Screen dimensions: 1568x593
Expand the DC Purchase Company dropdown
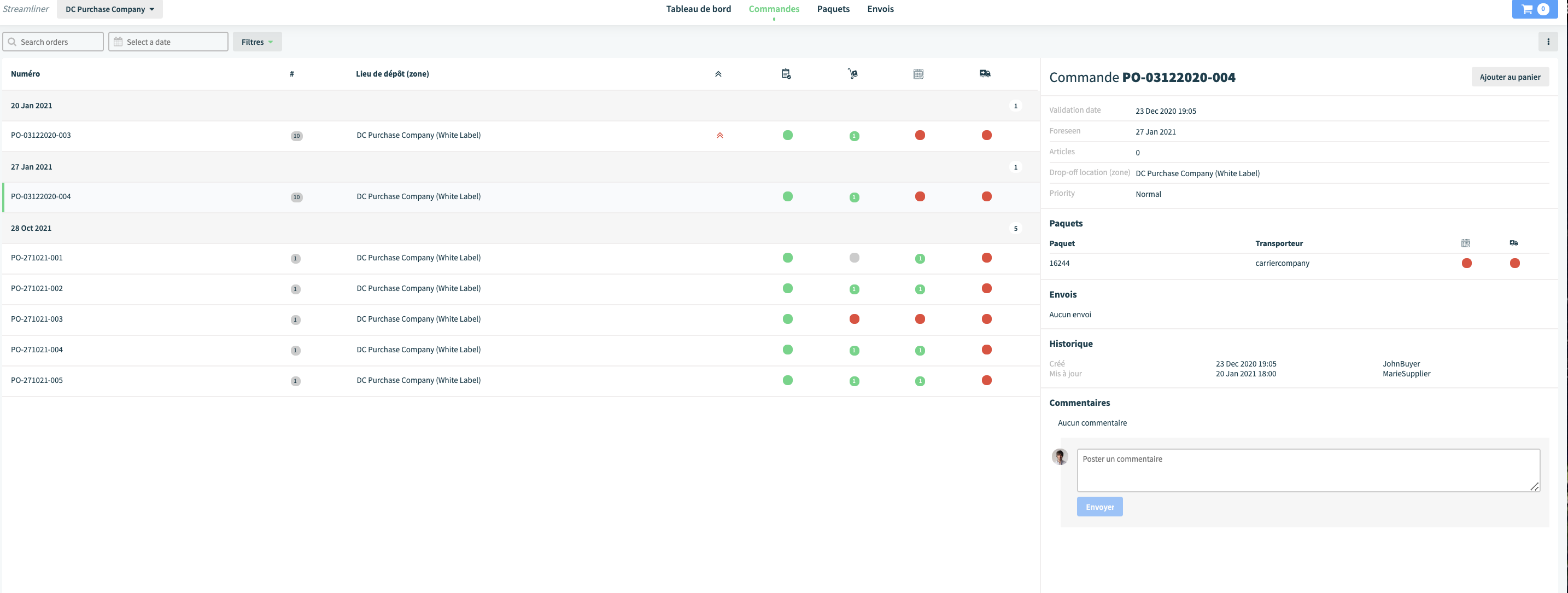pos(109,9)
